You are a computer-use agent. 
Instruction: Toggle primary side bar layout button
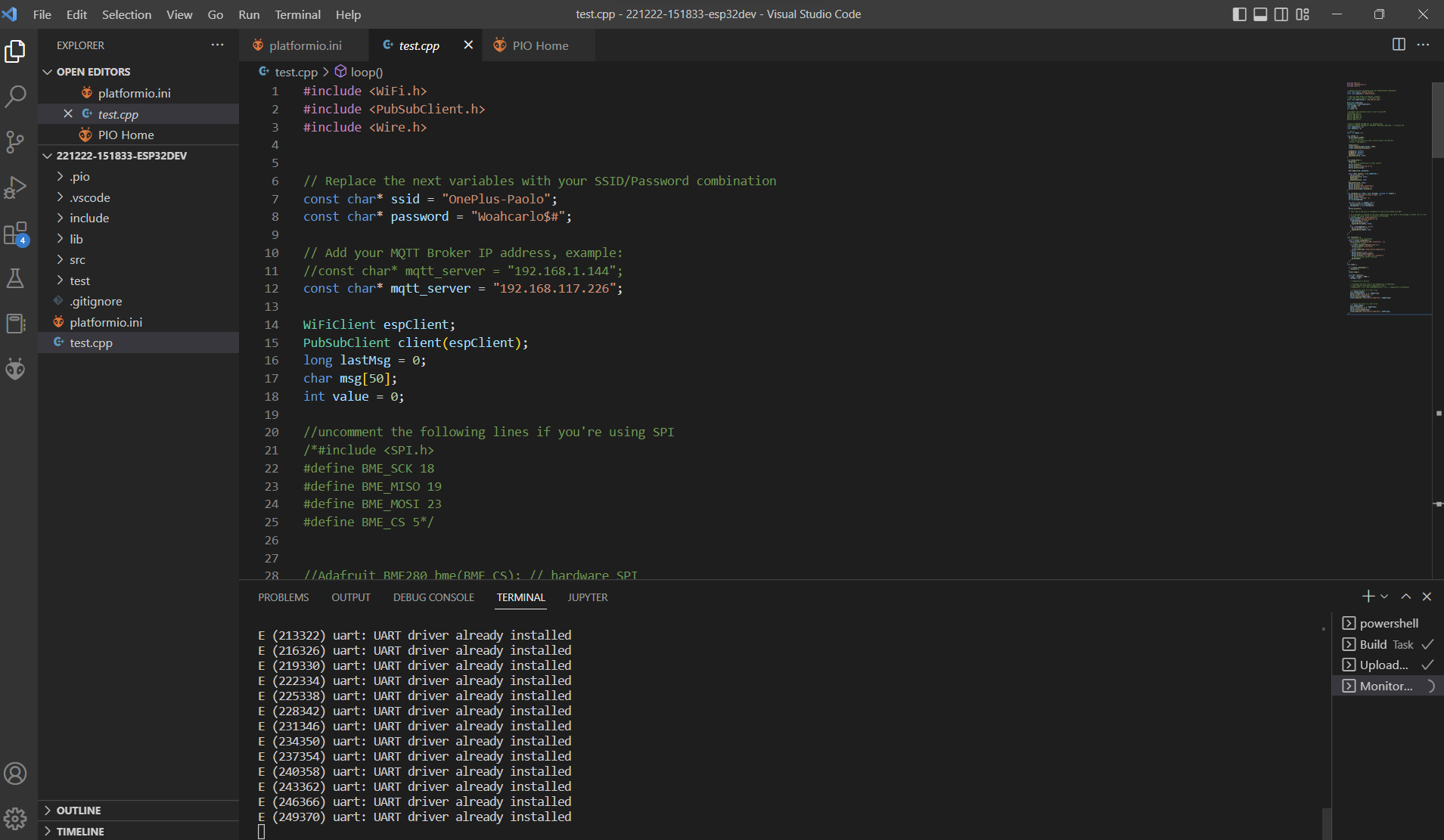(1239, 14)
